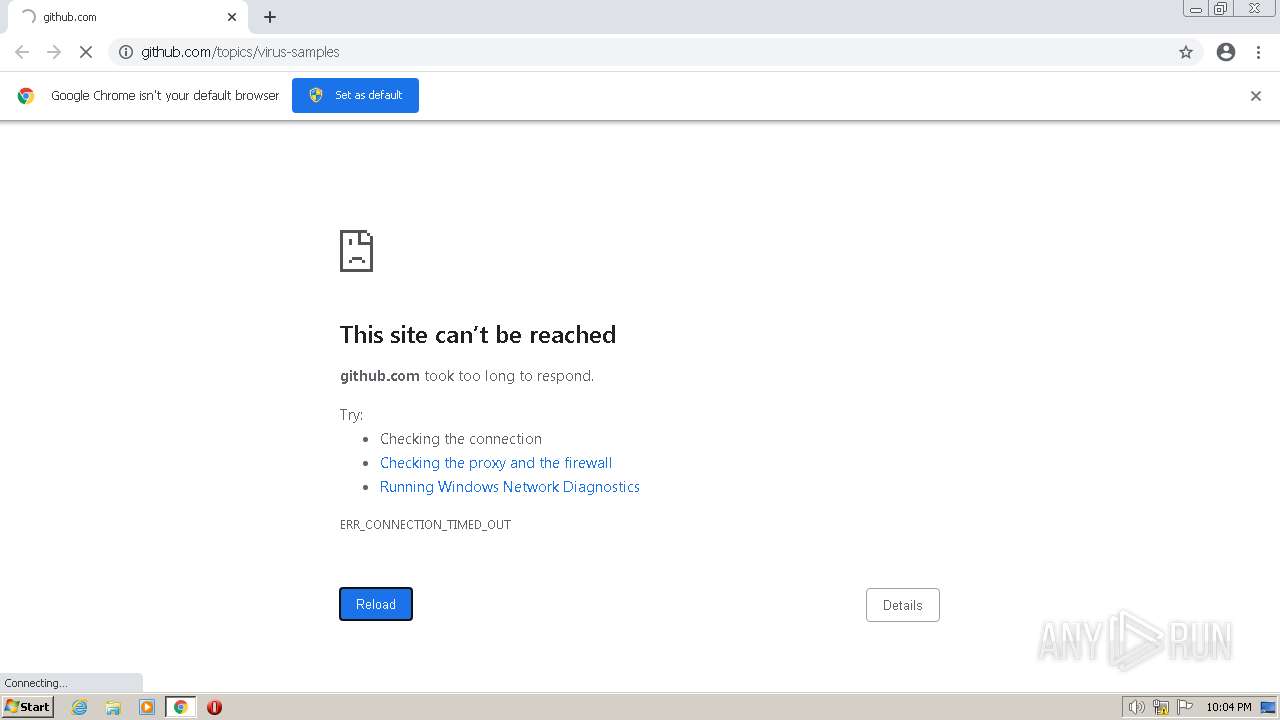Open the Chrome profile avatar
The image size is (1280, 720).
[x=1226, y=52]
